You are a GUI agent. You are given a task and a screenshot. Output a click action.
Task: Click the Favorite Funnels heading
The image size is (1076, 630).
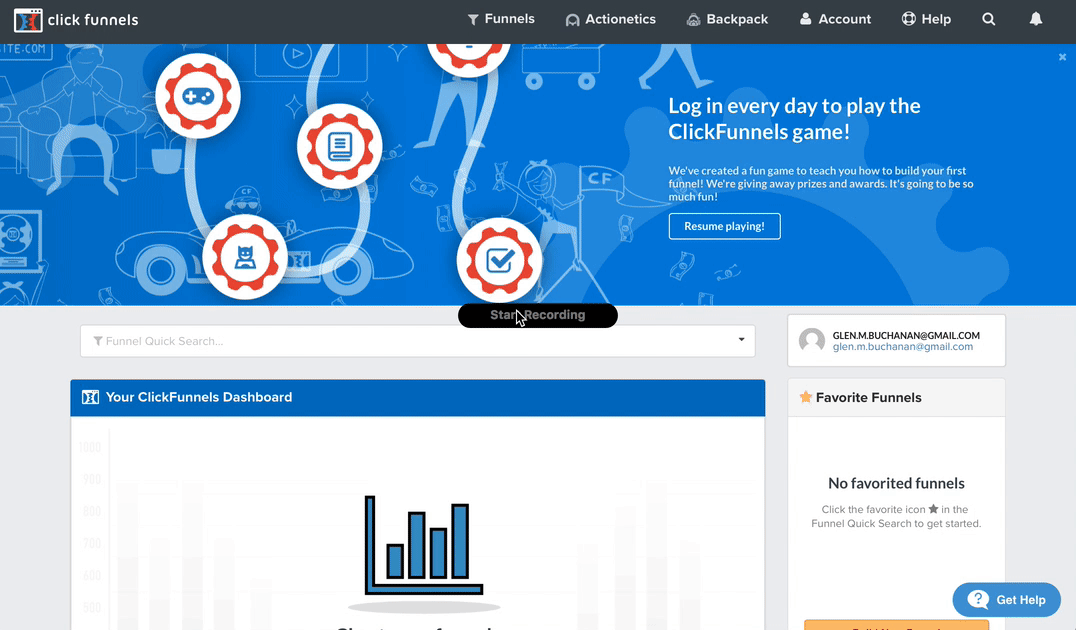click(x=869, y=397)
